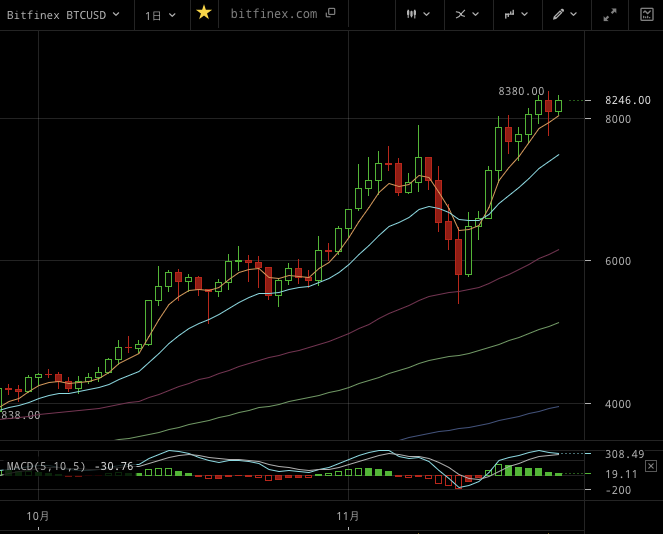Open the overlay indicators crossed-lines icon
Viewport: 663px width, 534px height.
(460, 14)
